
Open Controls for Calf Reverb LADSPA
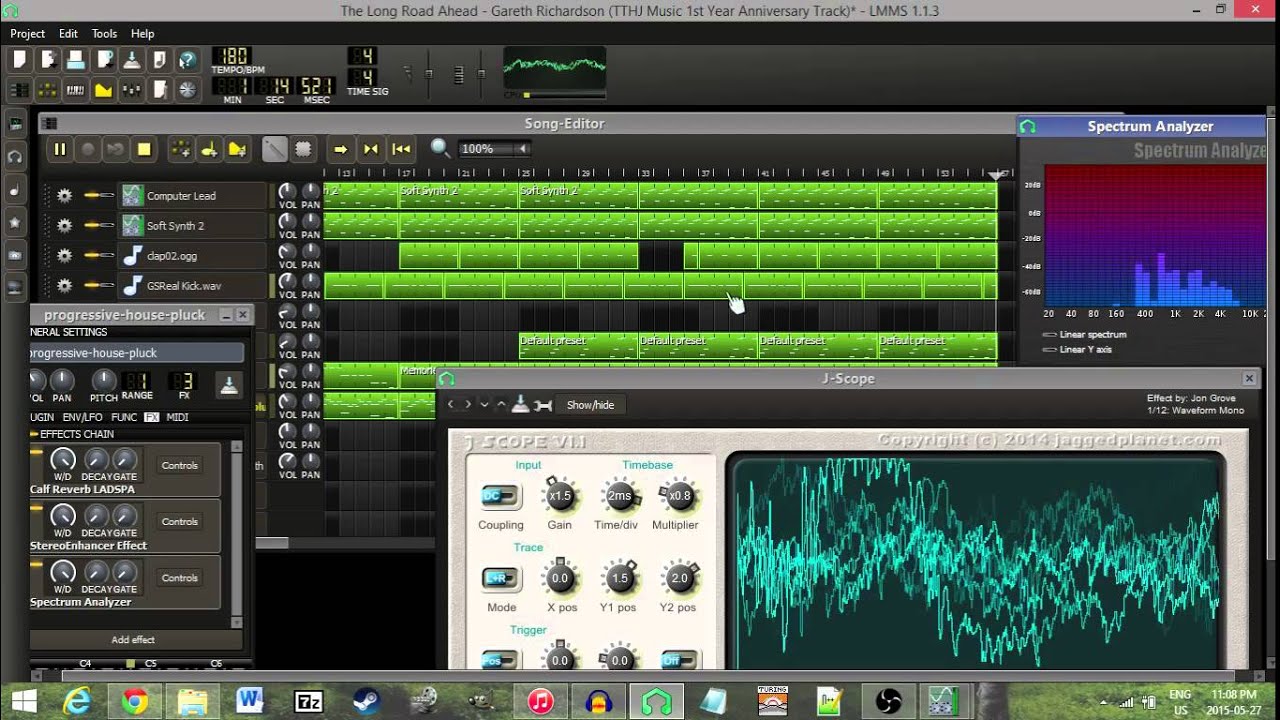point(180,465)
